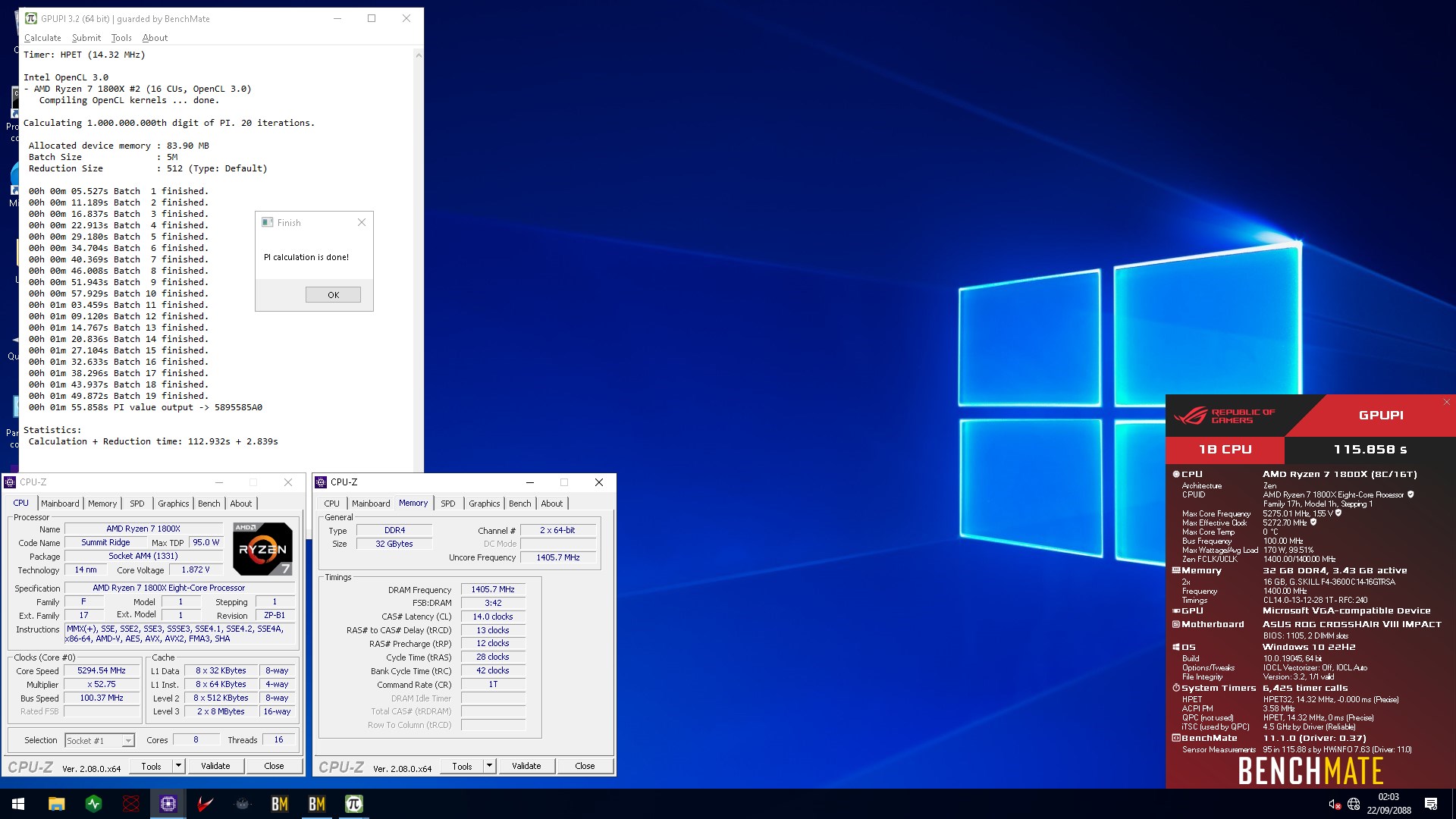Open Graphics tab in the Memory tab CPU-Z window
Image resolution: width=1456 pixels, height=819 pixels.
click(484, 504)
